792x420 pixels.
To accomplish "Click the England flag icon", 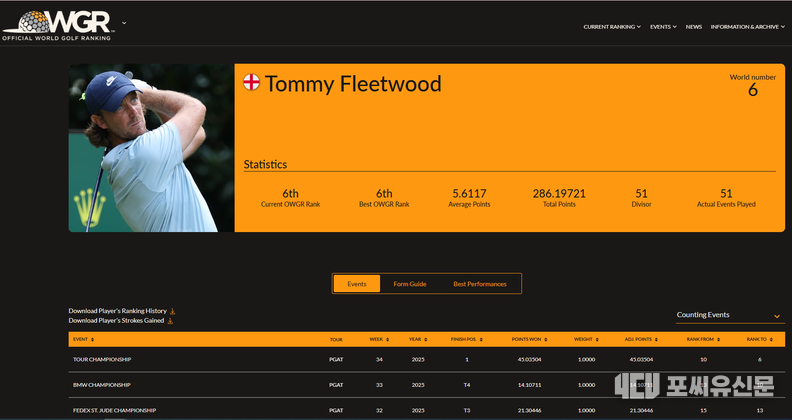I will point(252,82).
